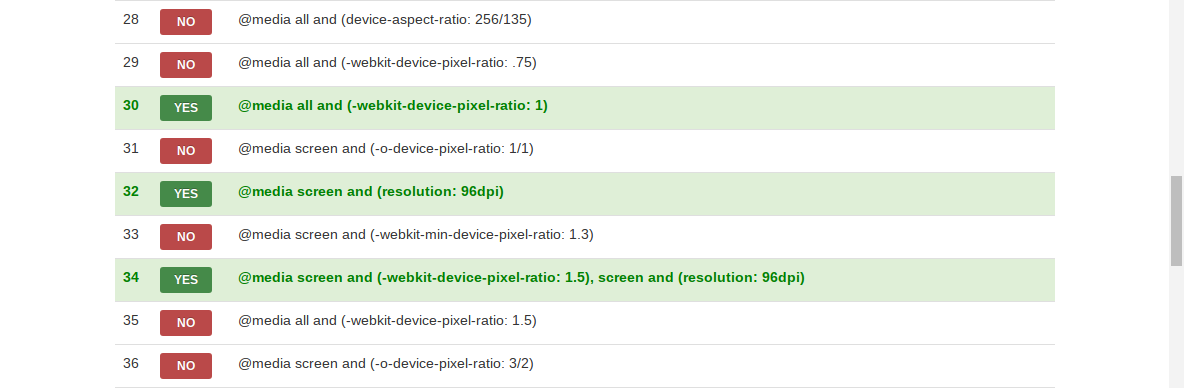Click the -webkit-device-pixel-ratio: 1 query
1184x388 pixels.
[x=393, y=106]
